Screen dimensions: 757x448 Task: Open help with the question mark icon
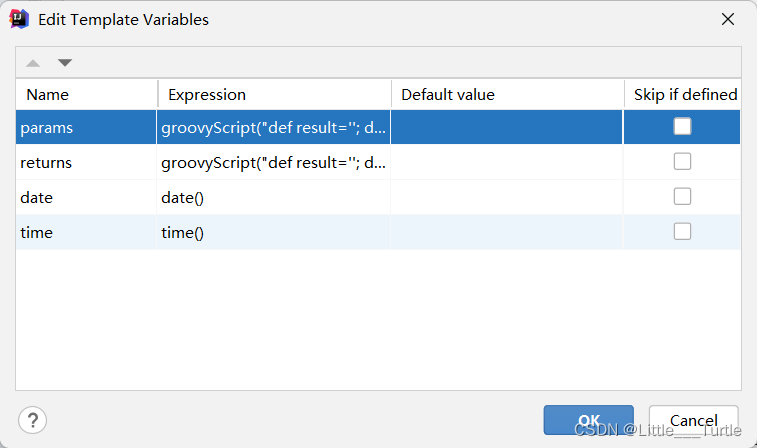coord(32,420)
